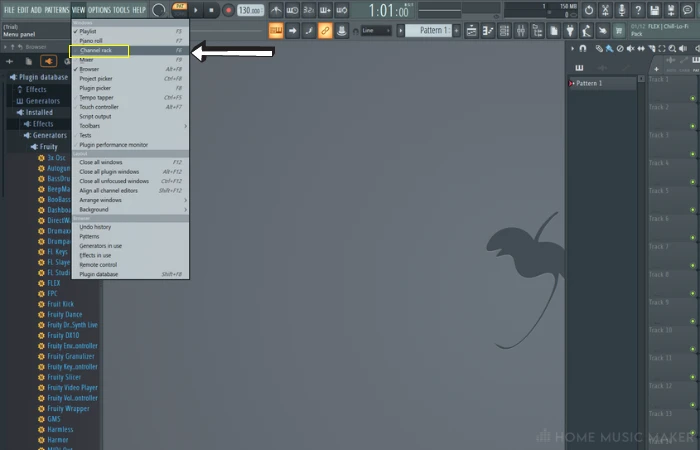Choose Close all windows in the menu
Image resolution: width=700 pixels, height=450 pixels.
[x=130, y=162]
